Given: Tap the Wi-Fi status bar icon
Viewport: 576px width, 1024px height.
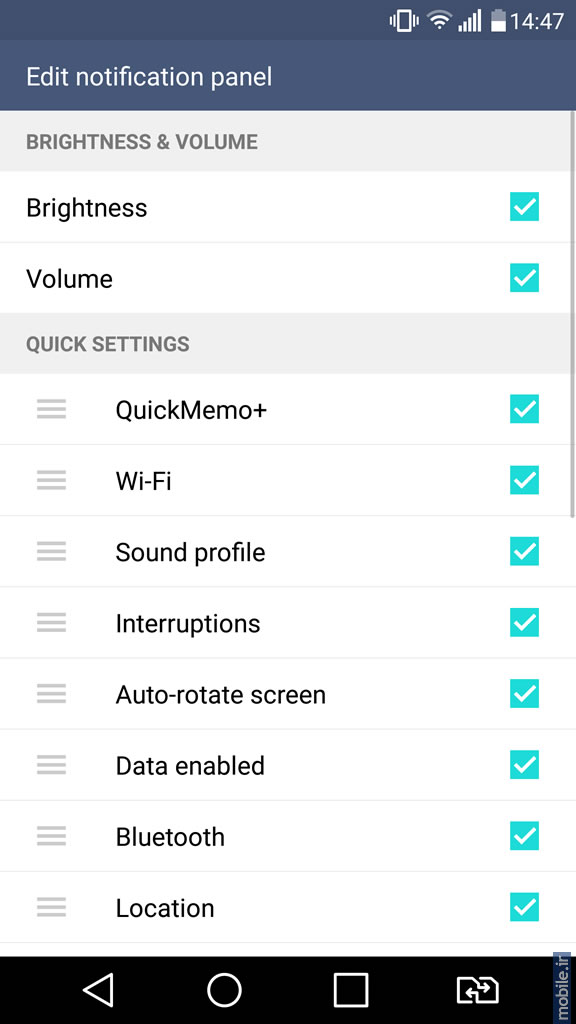Looking at the screenshot, I should tap(440, 21).
